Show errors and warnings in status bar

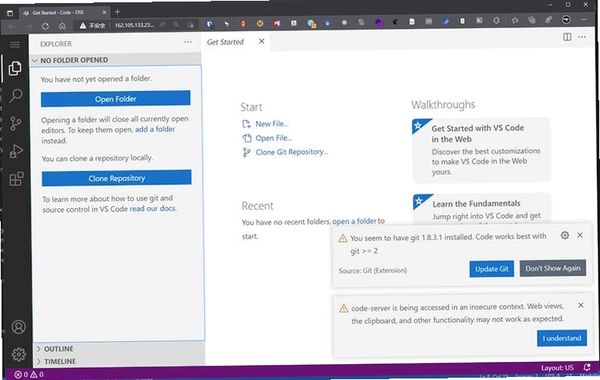[29, 374]
